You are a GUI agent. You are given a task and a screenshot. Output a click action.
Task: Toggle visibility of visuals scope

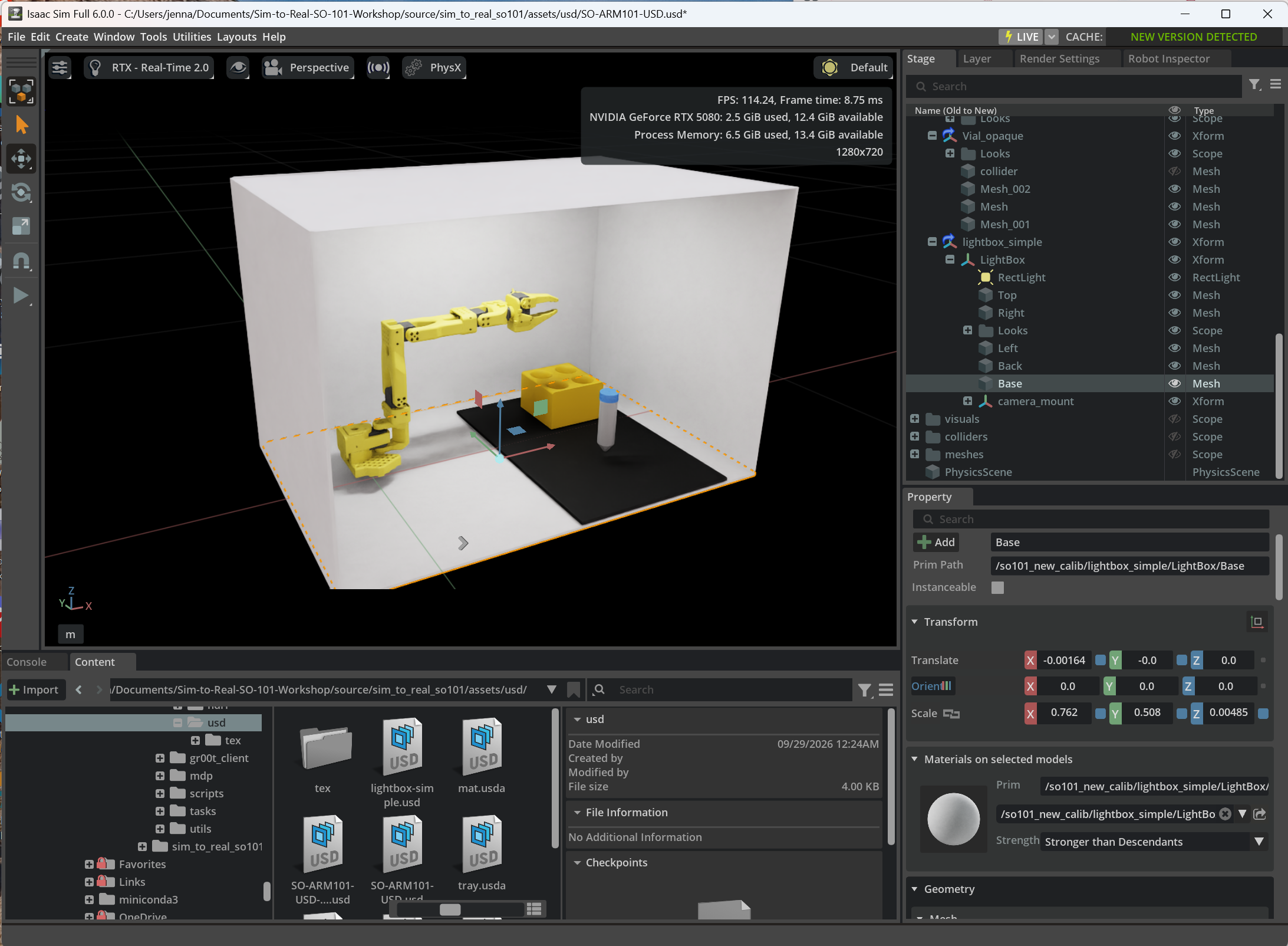click(x=1175, y=419)
